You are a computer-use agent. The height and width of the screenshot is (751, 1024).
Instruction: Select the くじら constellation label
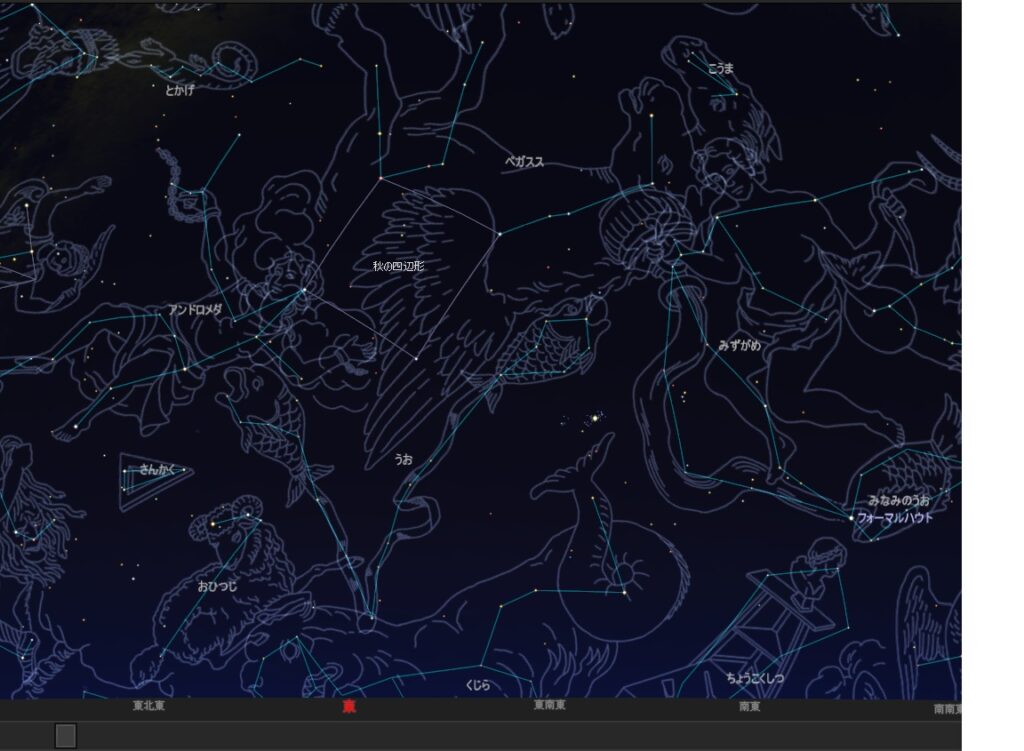[478, 685]
